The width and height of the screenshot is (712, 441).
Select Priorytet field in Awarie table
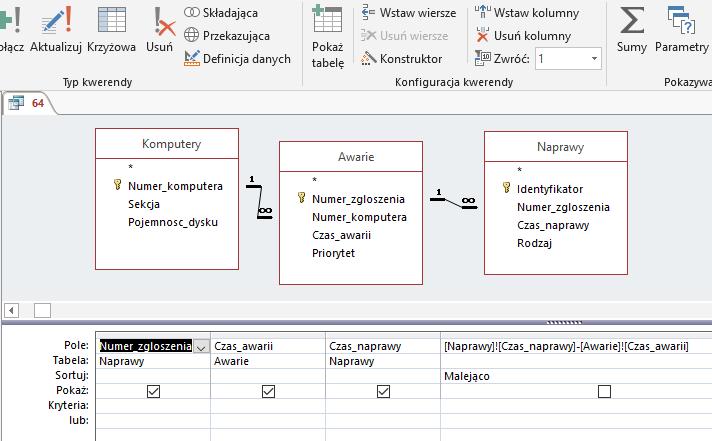tap(333, 253)
